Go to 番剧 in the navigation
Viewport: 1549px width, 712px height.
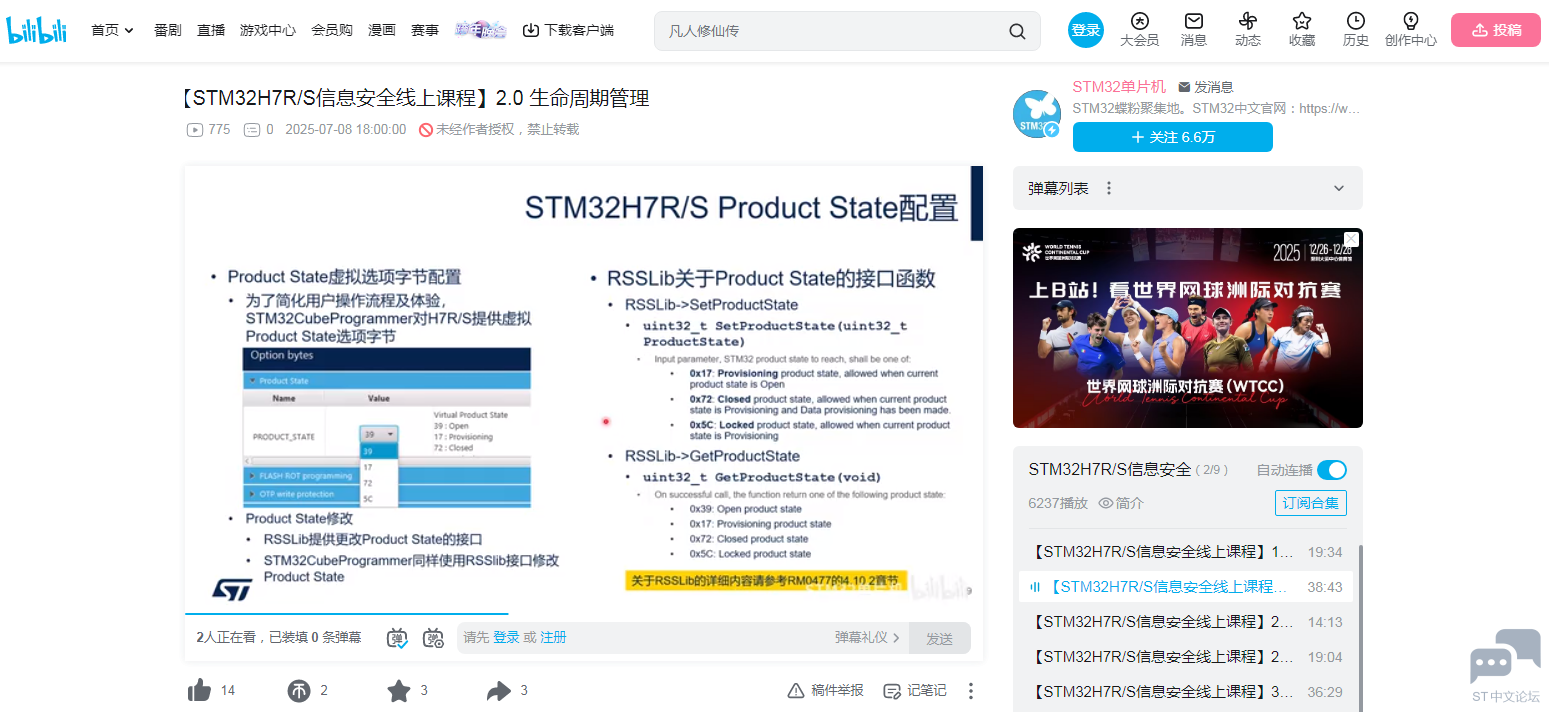(x=168, y=30)
